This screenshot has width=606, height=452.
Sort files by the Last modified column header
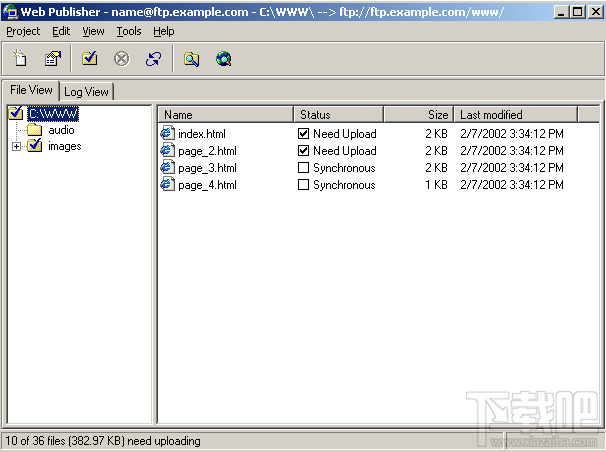tap(515, 115)
